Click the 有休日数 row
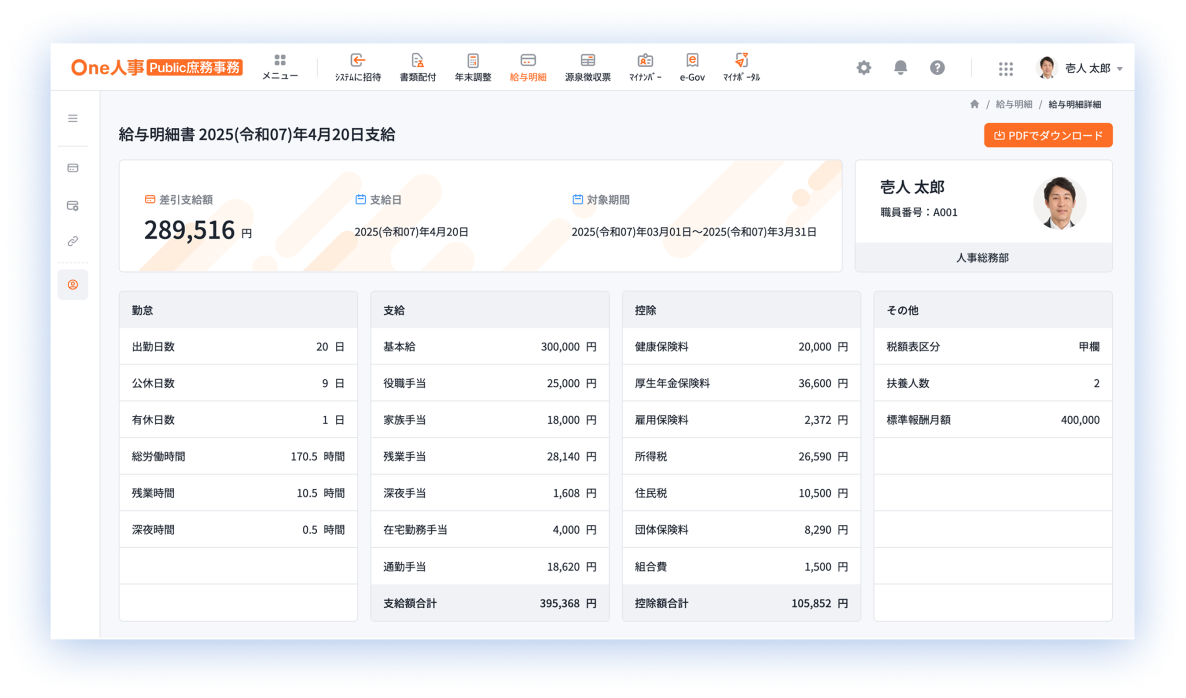The image size is (1186, 698). coord(238,420)
